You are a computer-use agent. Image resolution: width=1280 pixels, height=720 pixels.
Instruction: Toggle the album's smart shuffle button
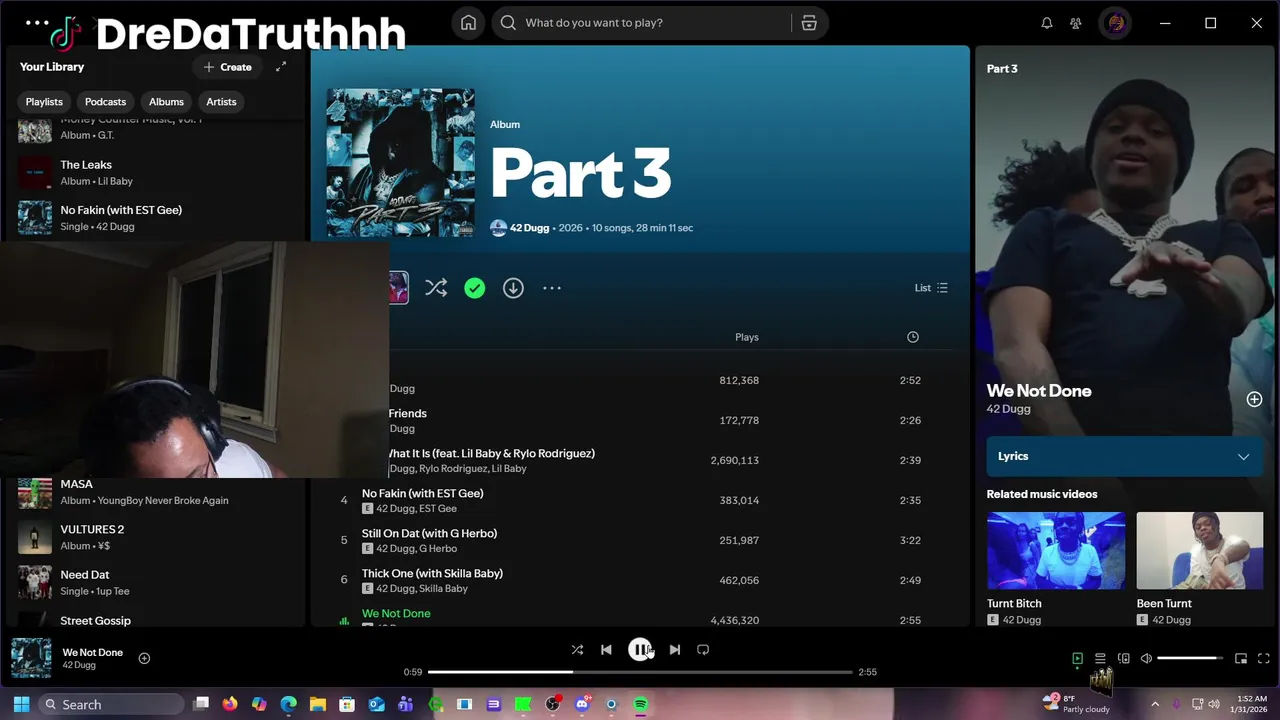[x=436, y=288]
